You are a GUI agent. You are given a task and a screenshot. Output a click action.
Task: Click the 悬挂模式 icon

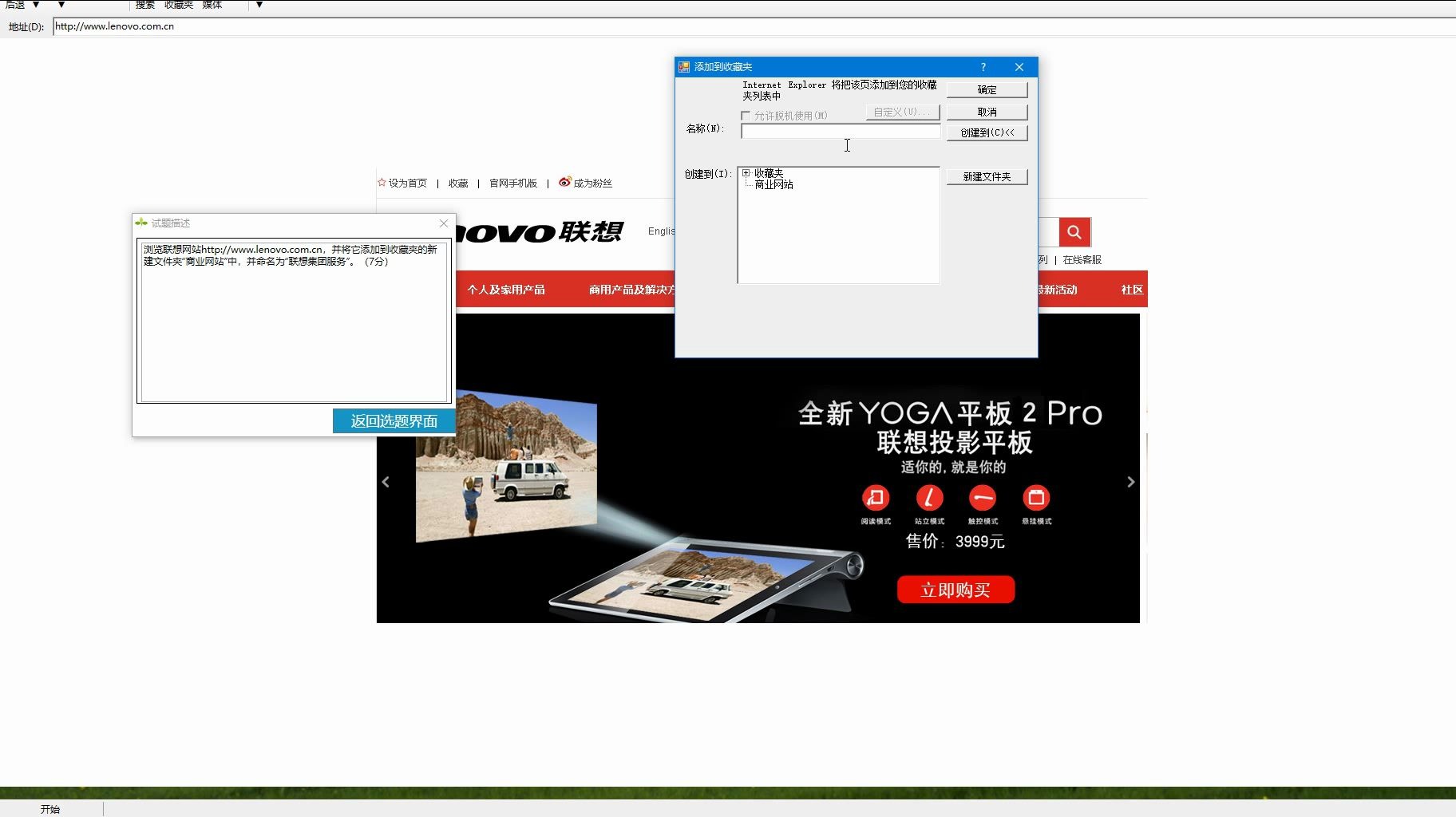(1036, 498)
